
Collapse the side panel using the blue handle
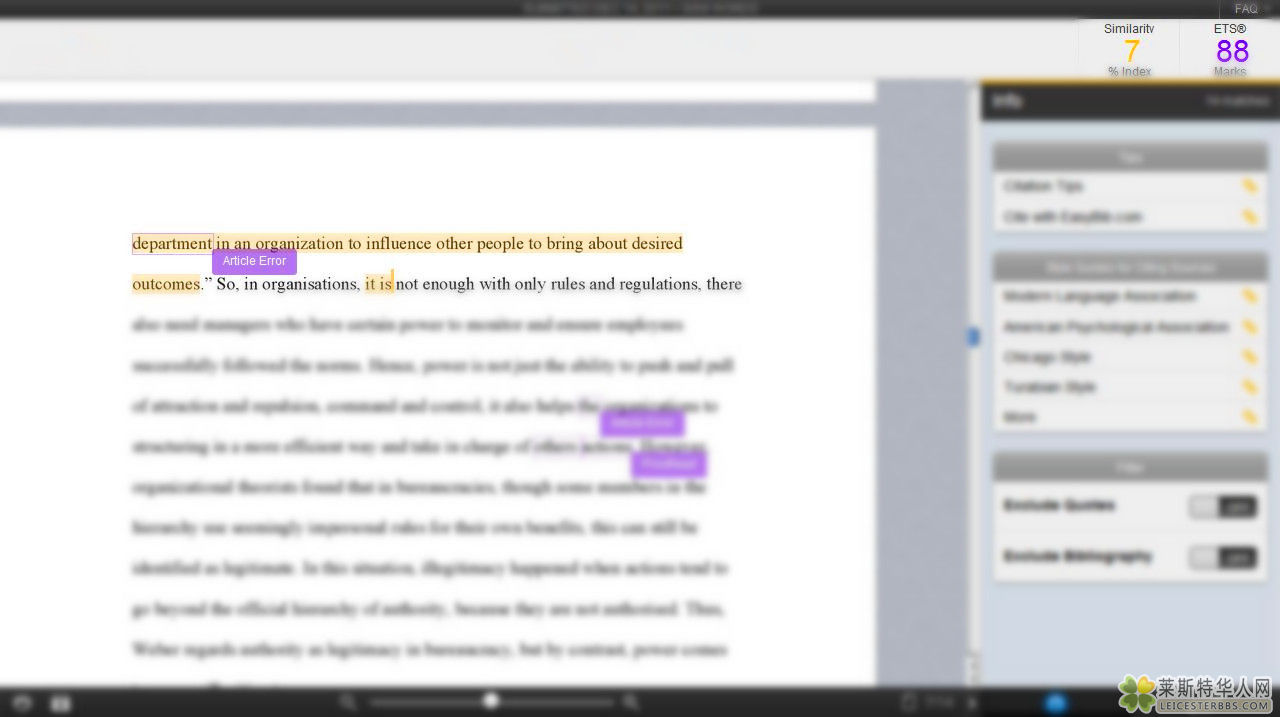click(x=972, y=337)
